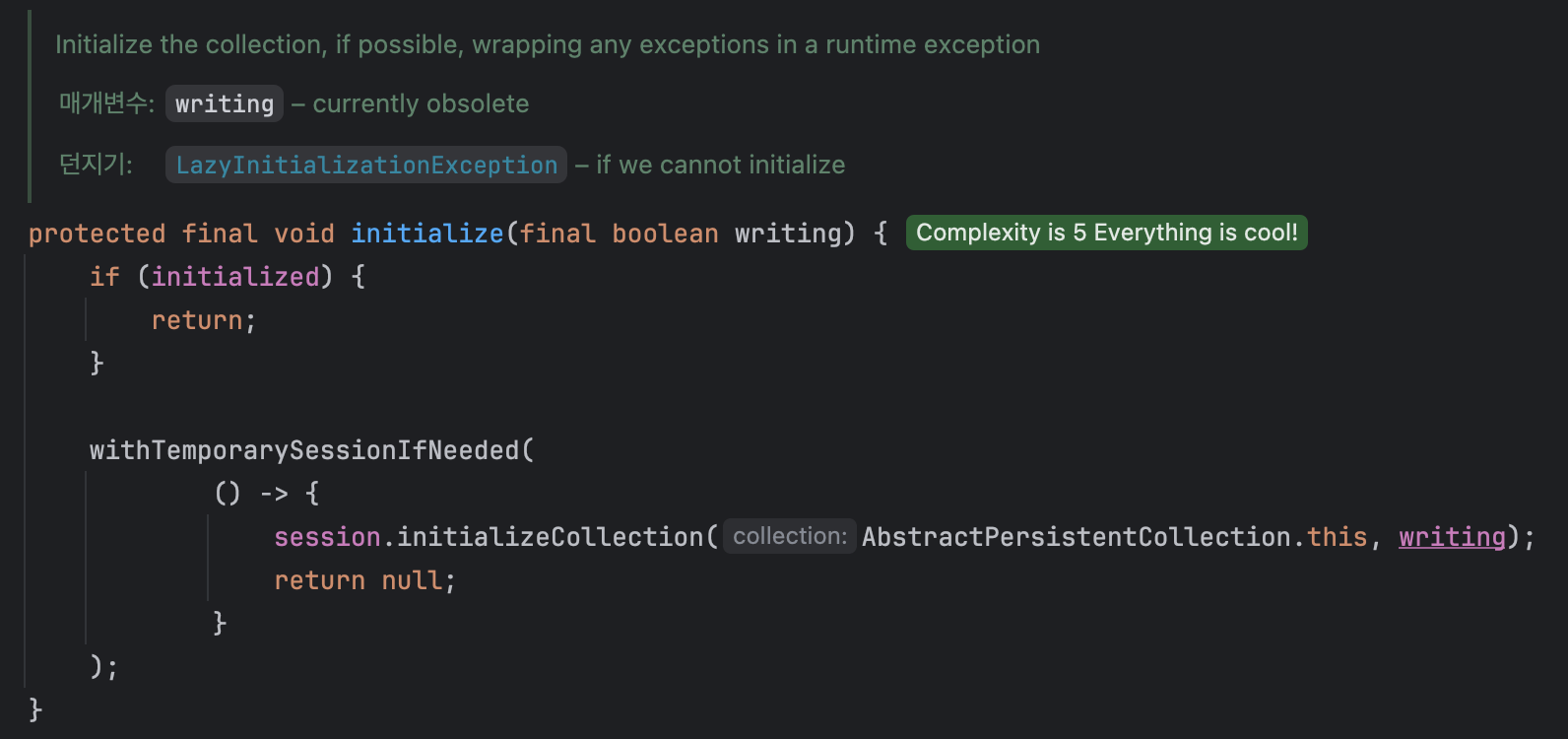Click the 'return null;' statement
This screenshot has width=1568, height=739.
(364, 580)
